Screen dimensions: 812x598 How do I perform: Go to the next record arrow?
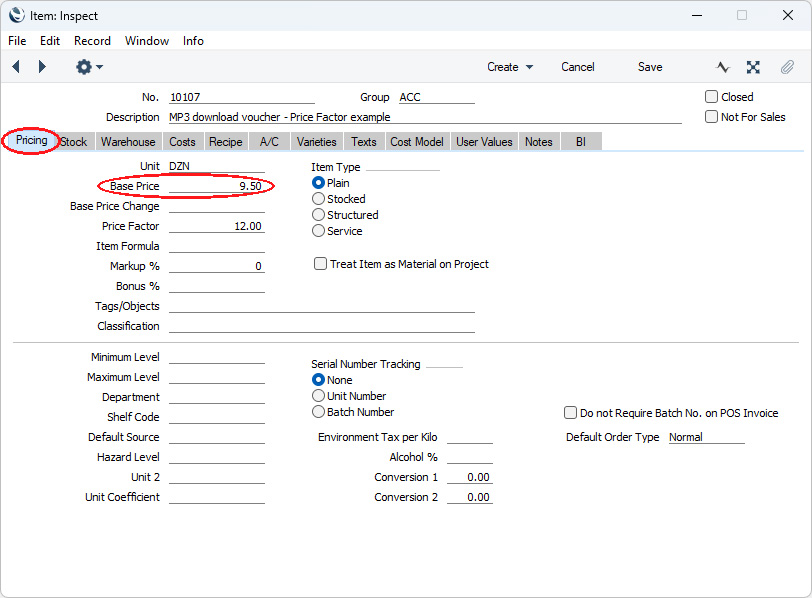click(x=42, y=67)
